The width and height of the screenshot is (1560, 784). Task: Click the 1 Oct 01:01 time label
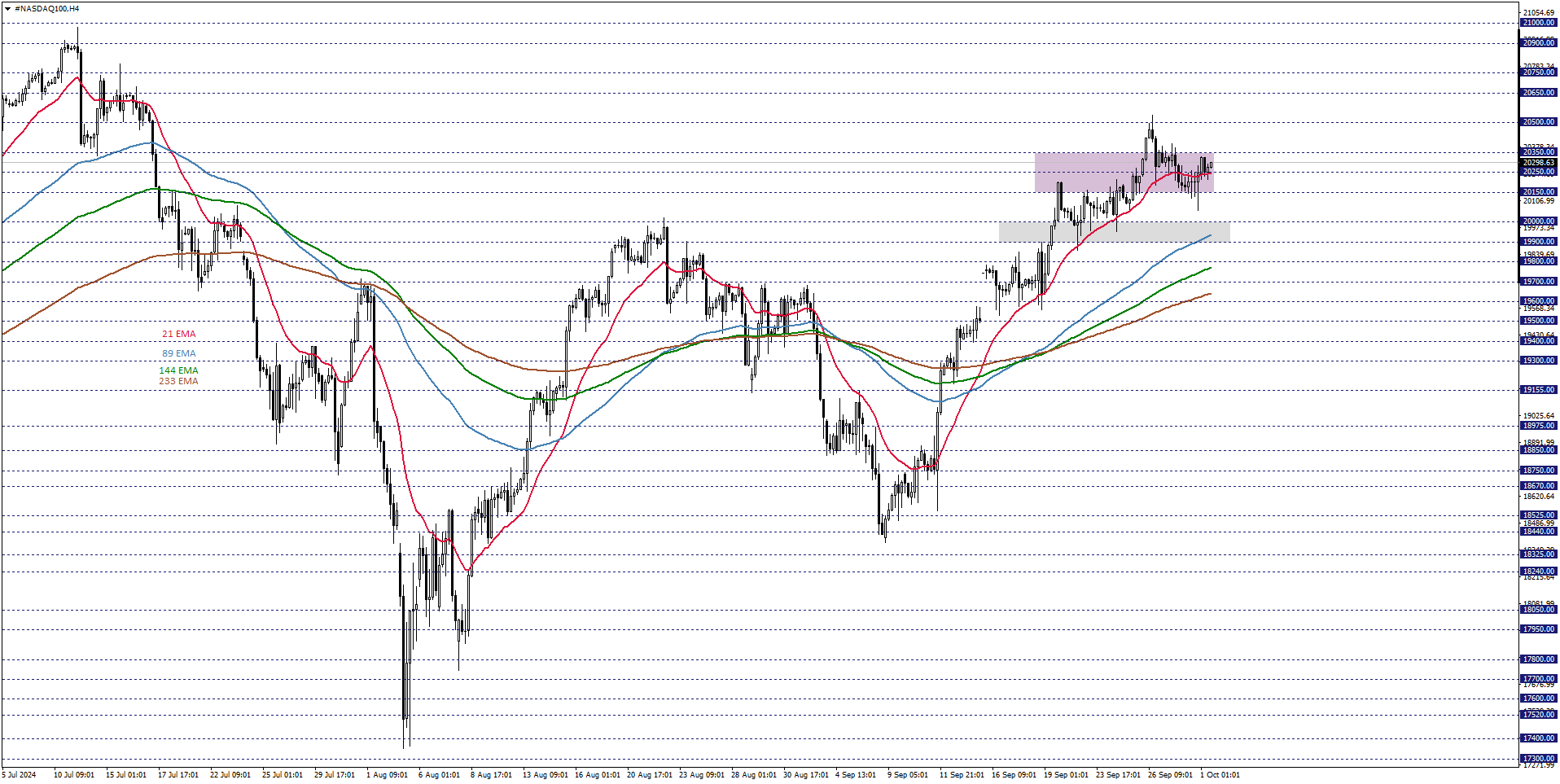coord(1220,775)
